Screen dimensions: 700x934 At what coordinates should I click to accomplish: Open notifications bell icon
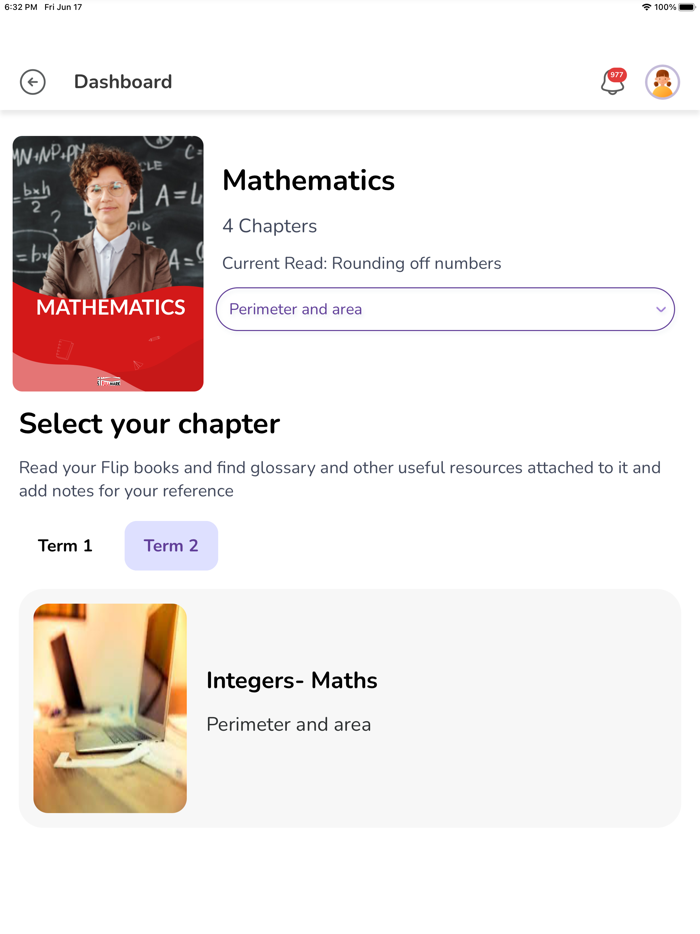click(x=611, y=85)
